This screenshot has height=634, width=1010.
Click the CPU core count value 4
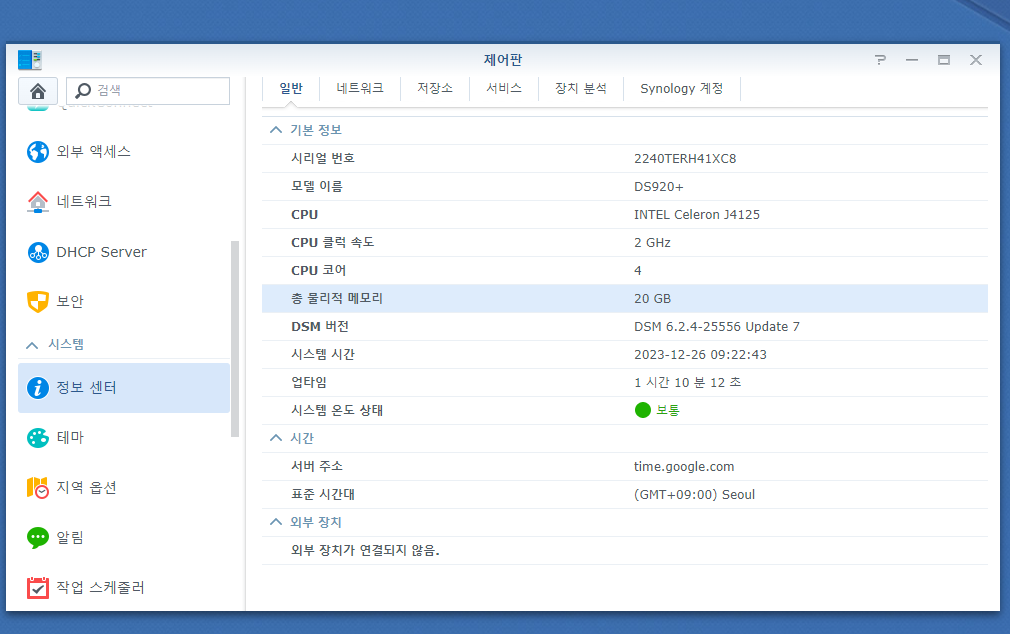[x=638, y=271]
